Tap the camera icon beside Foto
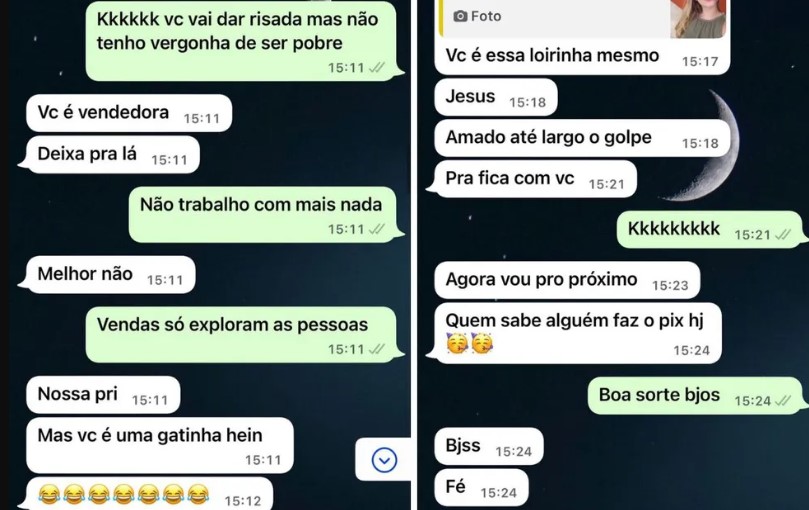809x510 pixels. 460,17
